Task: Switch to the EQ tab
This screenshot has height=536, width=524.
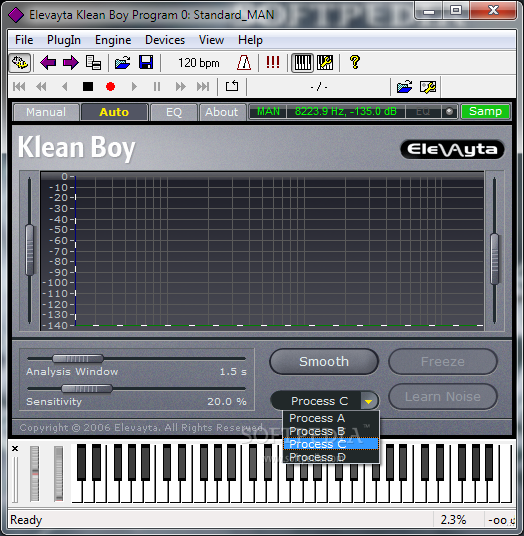Action: [174, 112]
